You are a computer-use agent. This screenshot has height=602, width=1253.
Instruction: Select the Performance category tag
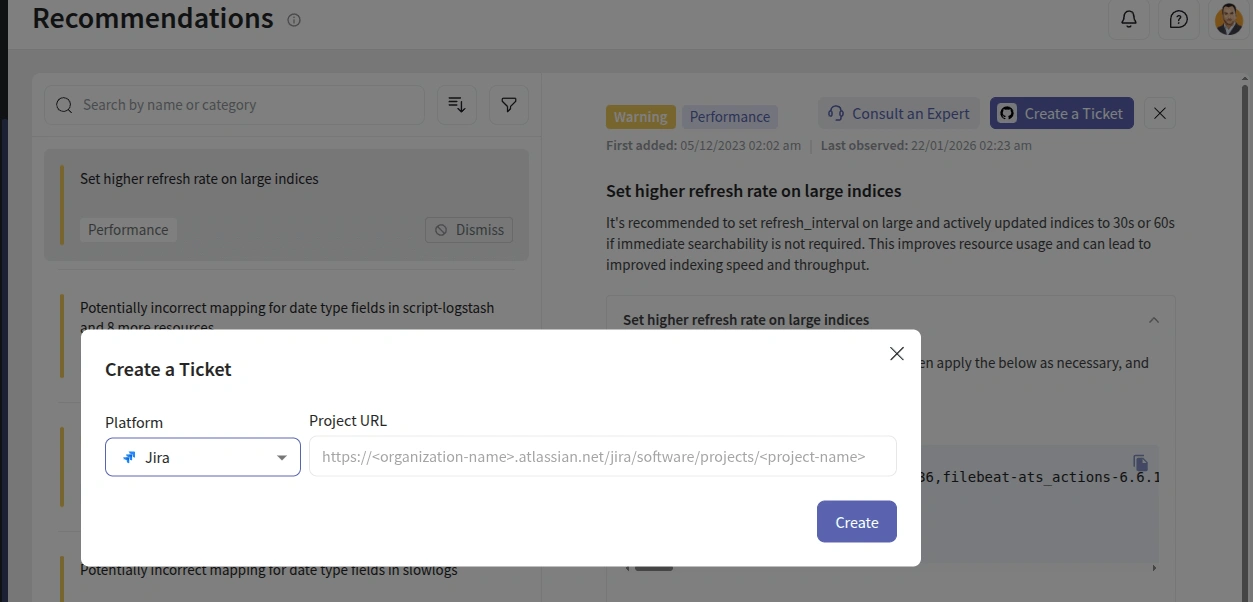[x=128, y=229]
